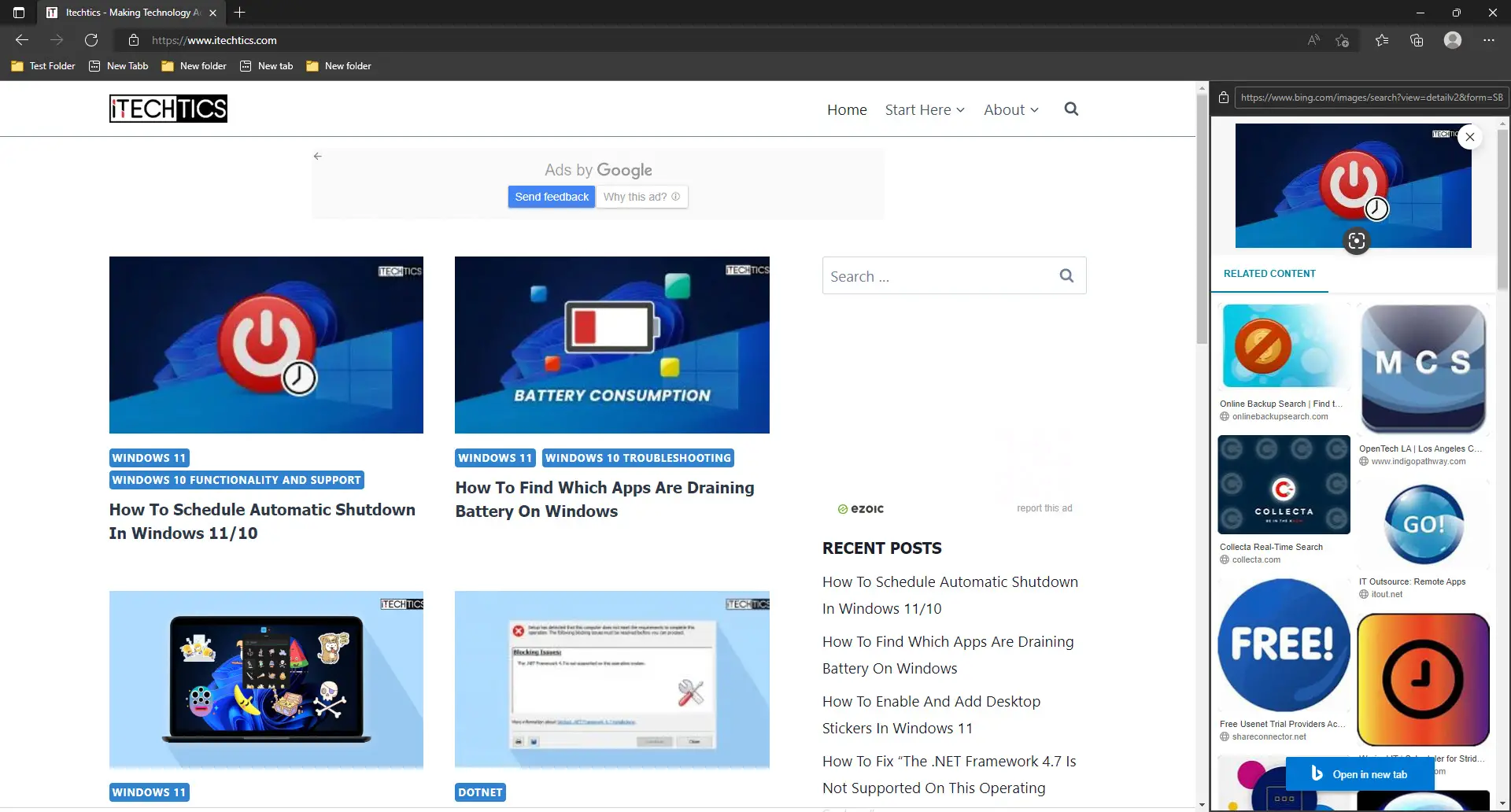Click the Bing sidebar scrollbar
This screenshot has height=812, width=1511.
coord(1503,209)
